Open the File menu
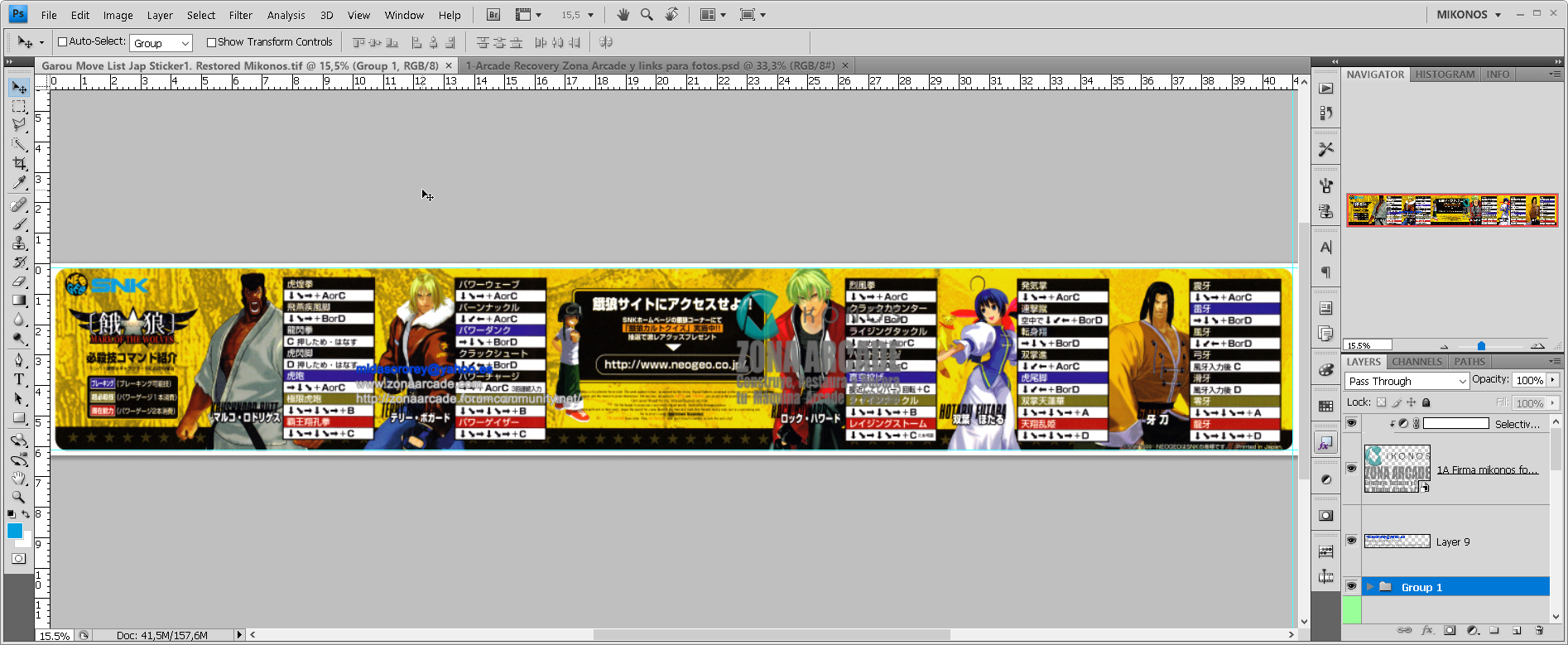Viewport: 1568px width, 645px height. pyautogui.click(x=49, y=15)
